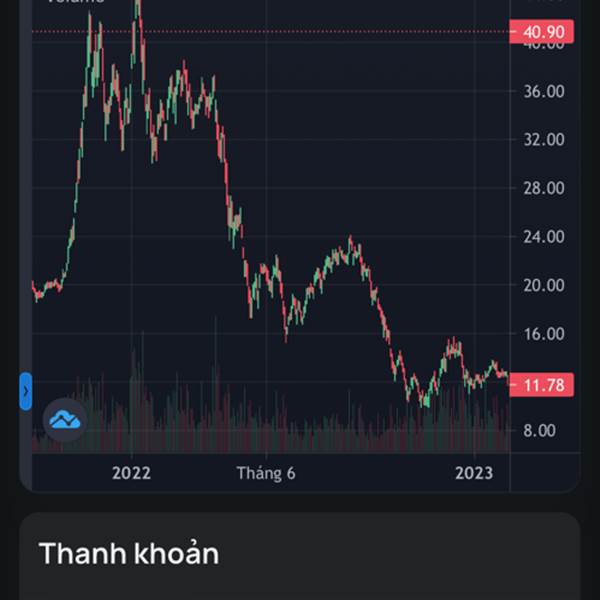Viewport: 600px width, 600px height.
Task: Tap the 2023 label on time axis
Action: (474, 473)
